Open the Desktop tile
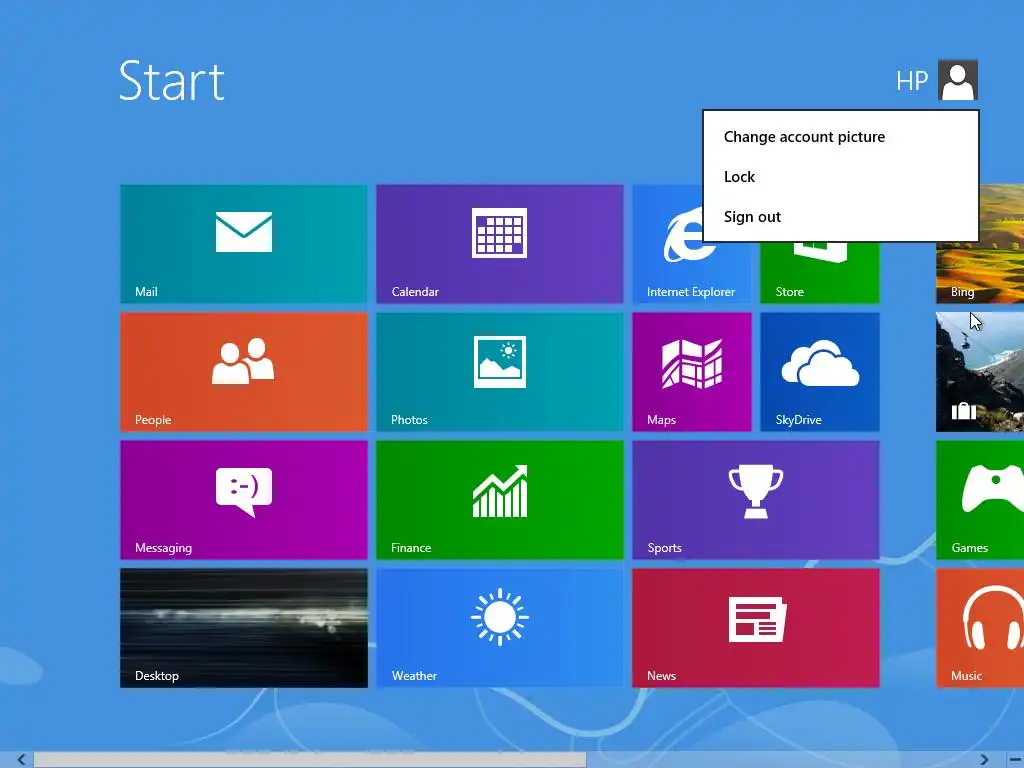 244,628
